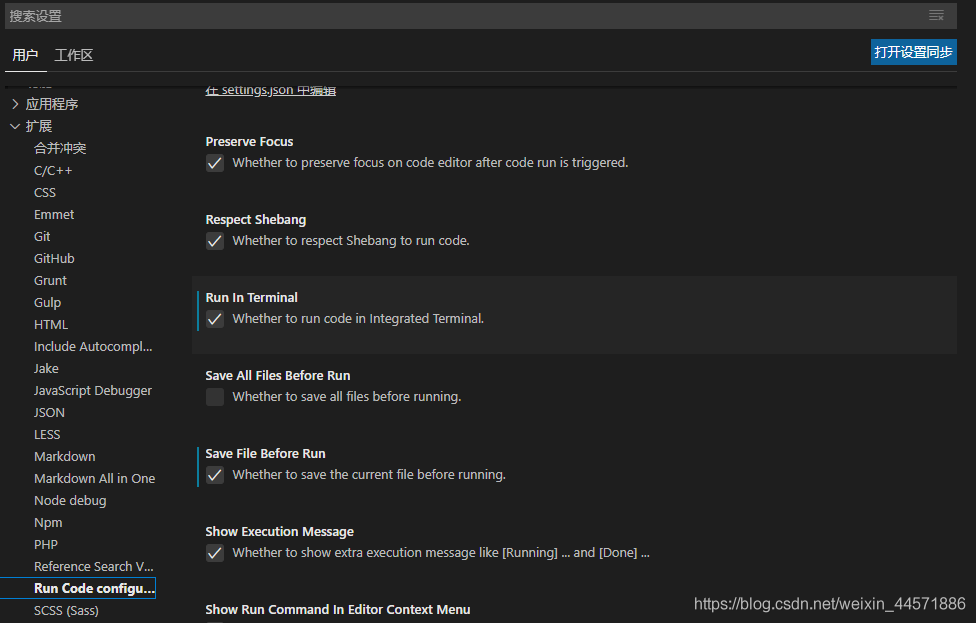Go to the 合并冲突 settings
The image size is (976, 623).
click(x=60, y=148)
